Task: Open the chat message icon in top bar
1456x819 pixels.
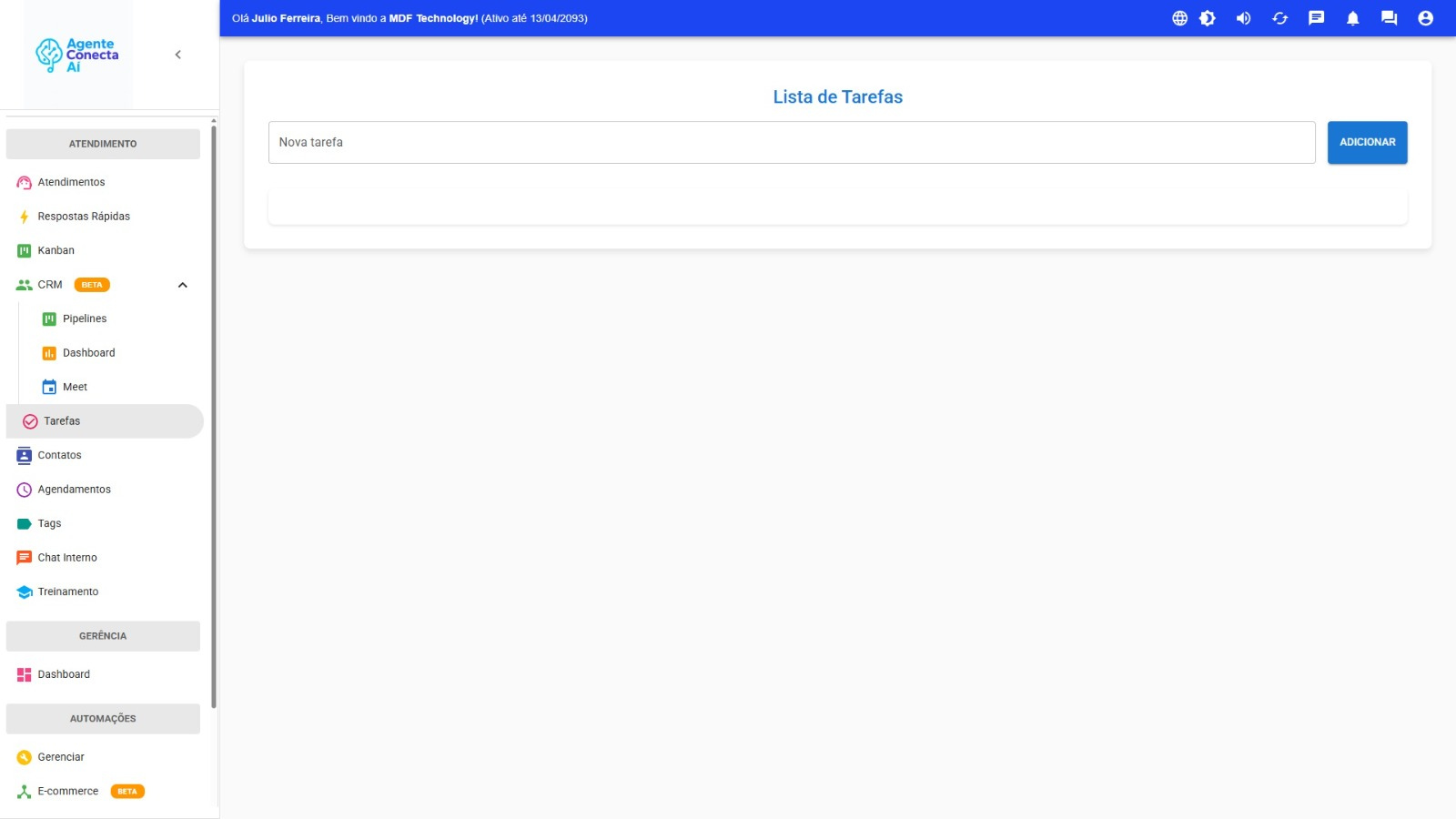Action: pyautogui.click(x=1316, y=18)
